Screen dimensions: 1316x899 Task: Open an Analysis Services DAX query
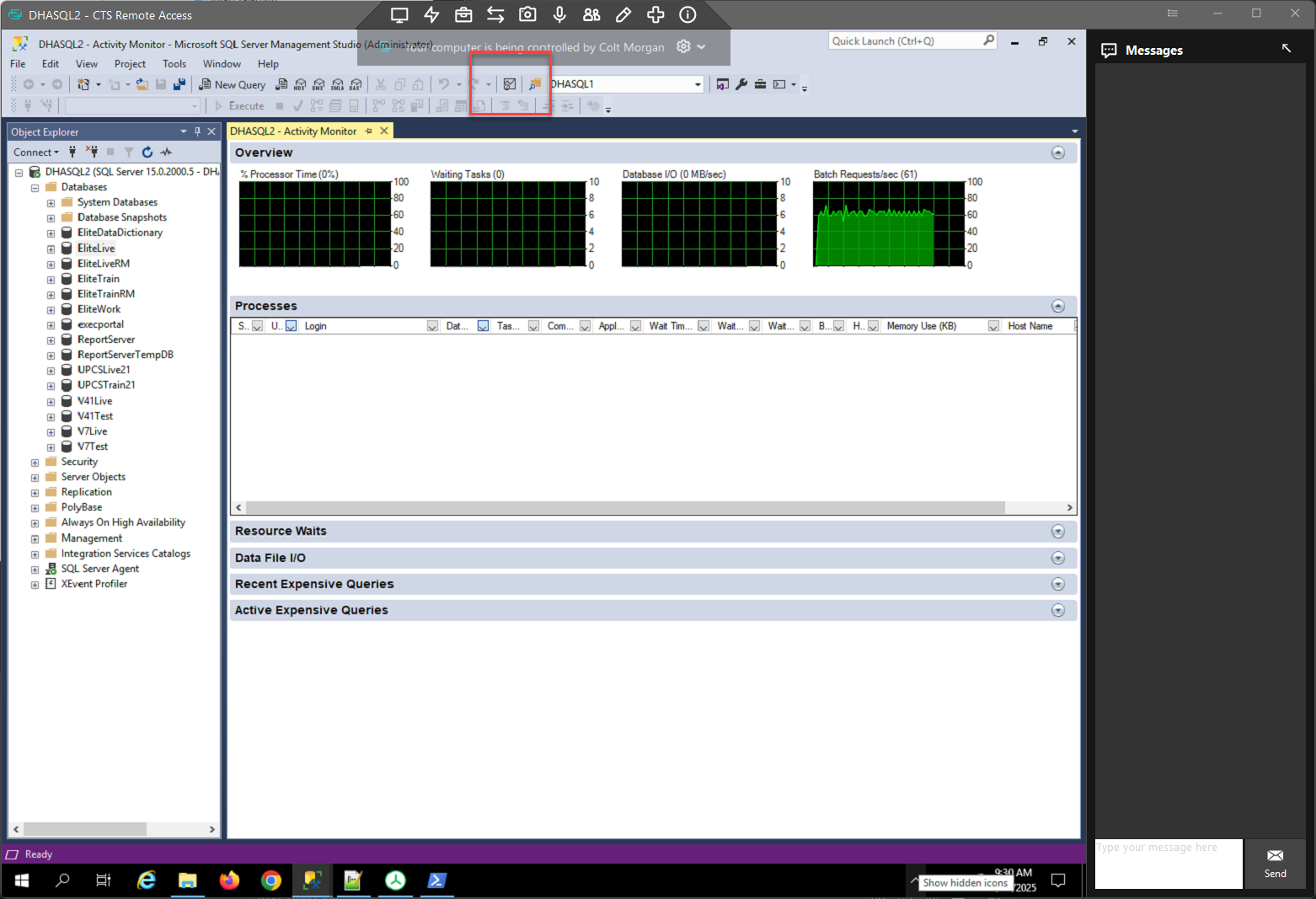coord(356,84)
